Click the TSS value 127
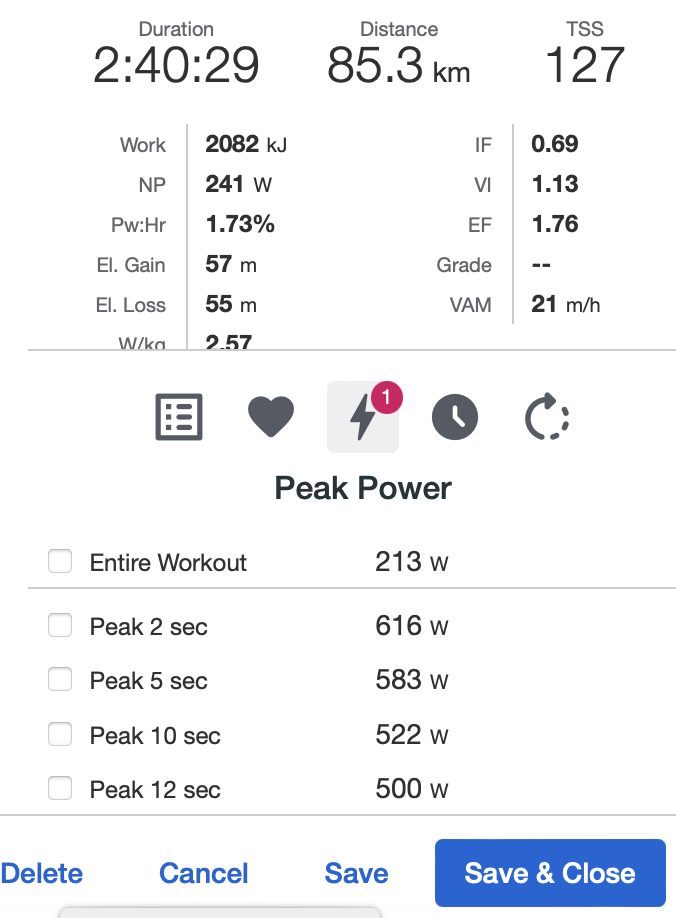Image resolution: width=676 pixels, height=918 pixels. (585, 65)
